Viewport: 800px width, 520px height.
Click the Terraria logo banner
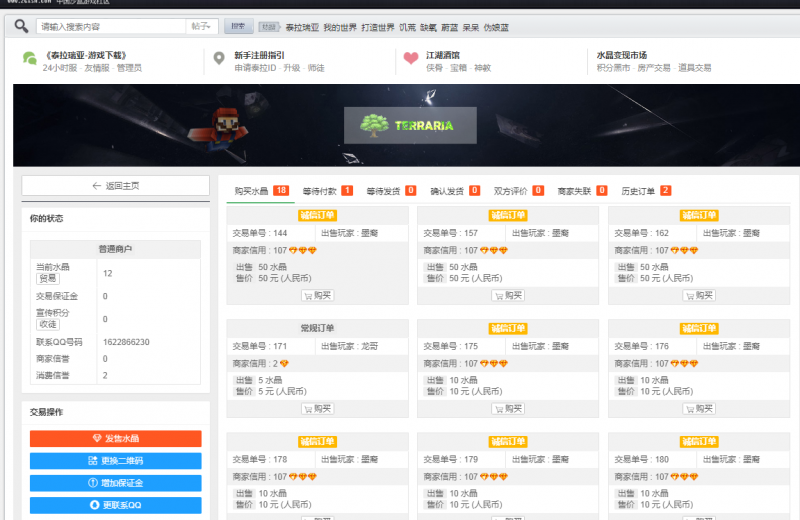410,125
